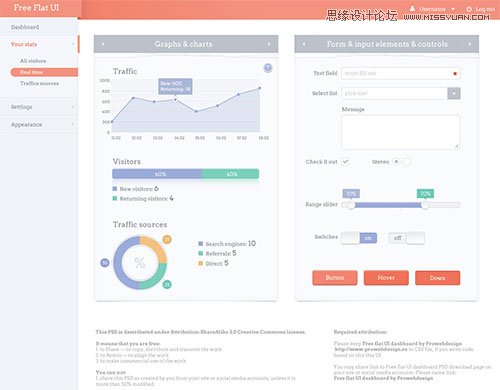
Task: Click the Traffic sources heading
Action: click(x=140, y=224)
